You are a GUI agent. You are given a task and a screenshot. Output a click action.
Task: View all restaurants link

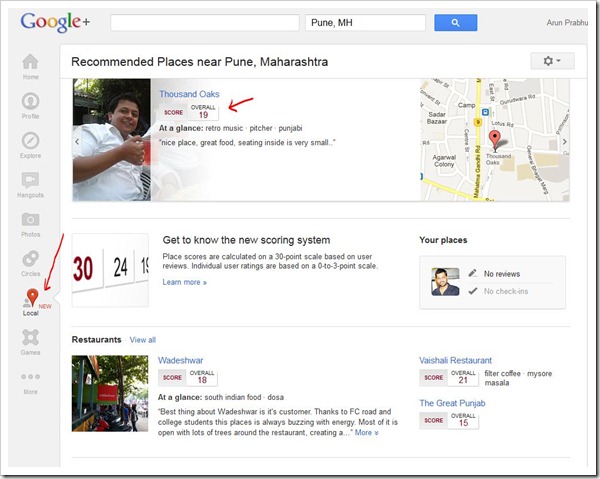point(143,340)
